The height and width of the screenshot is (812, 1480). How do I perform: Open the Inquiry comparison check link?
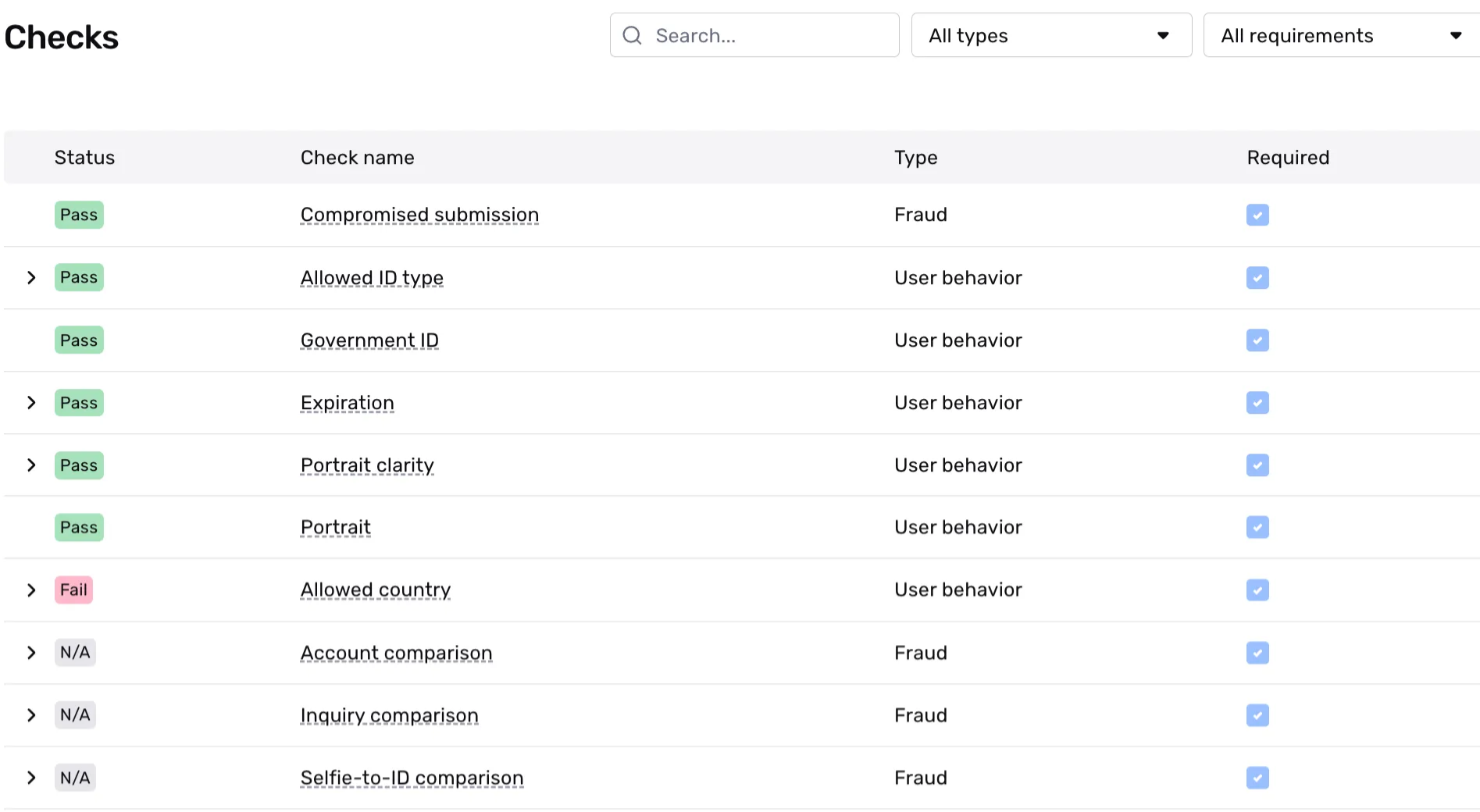(x=389, y=715)
